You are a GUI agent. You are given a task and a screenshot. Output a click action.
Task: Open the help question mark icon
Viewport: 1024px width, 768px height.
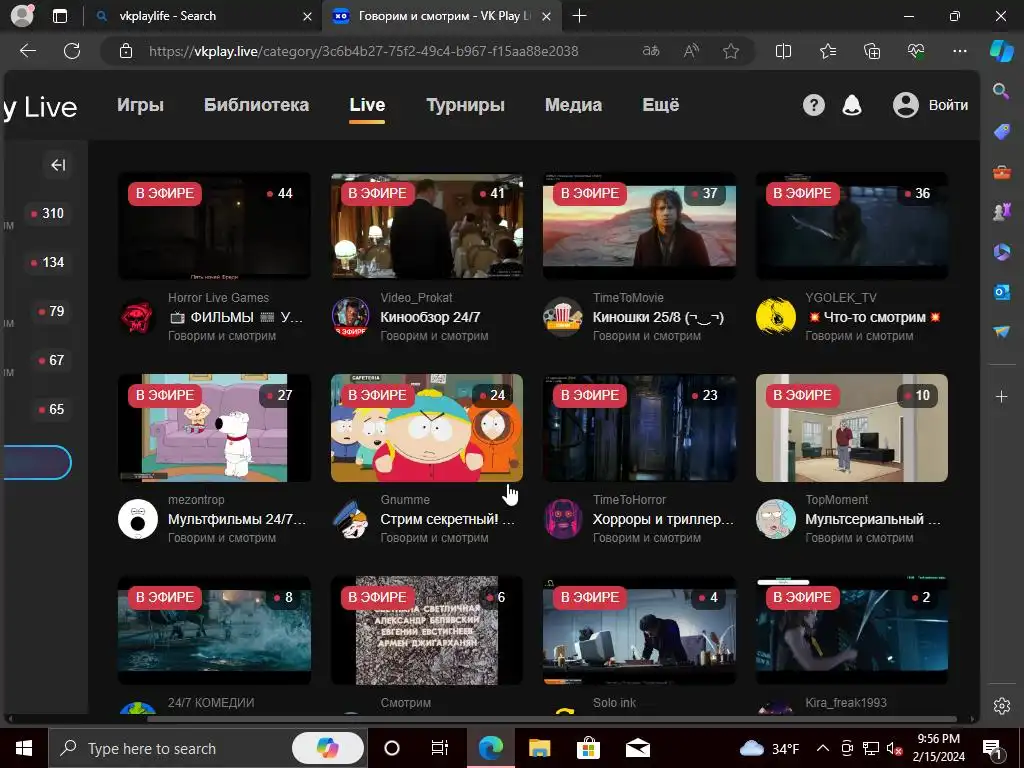814,105
